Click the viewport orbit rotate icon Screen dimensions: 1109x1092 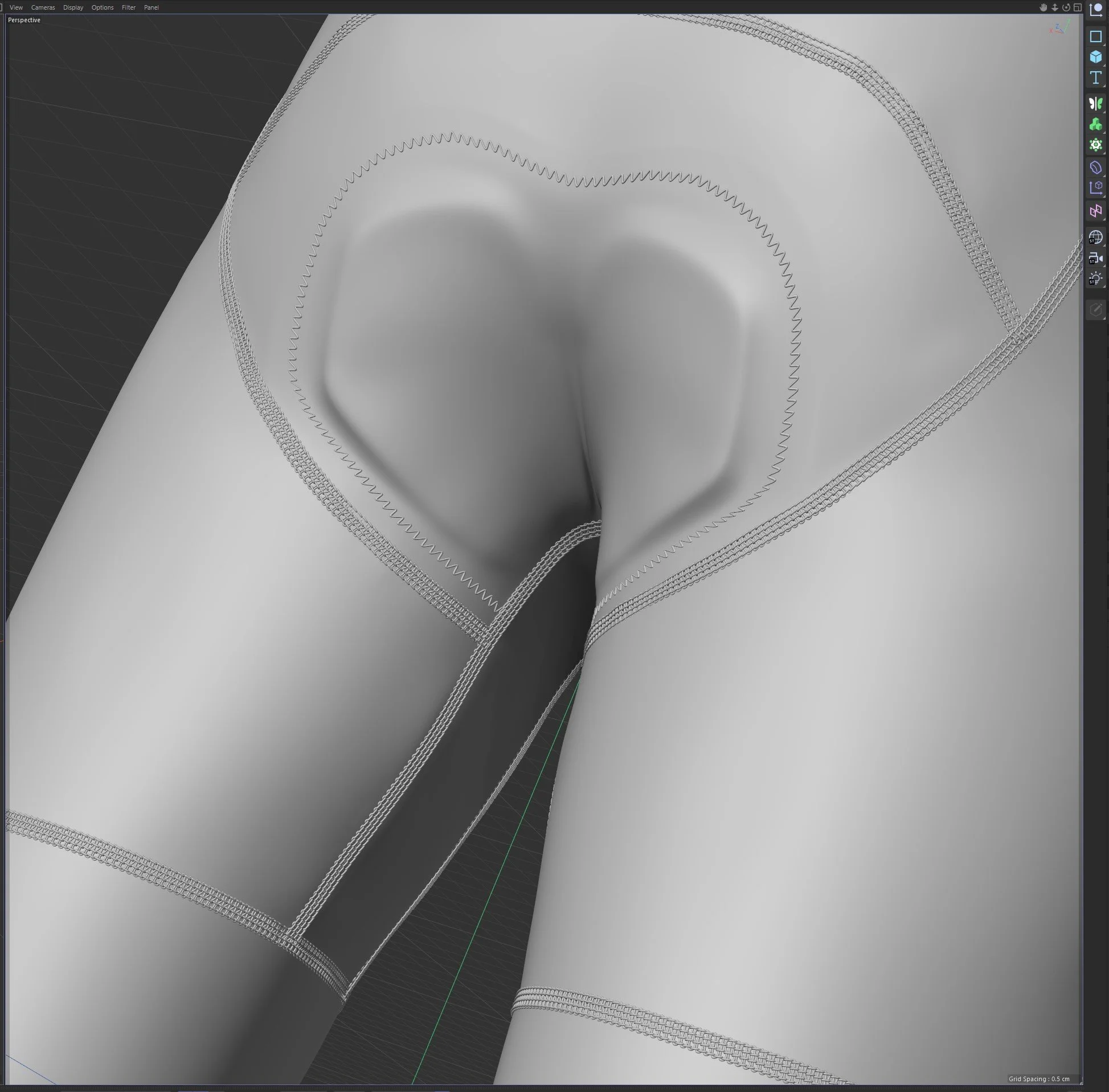coord(1066,7)
